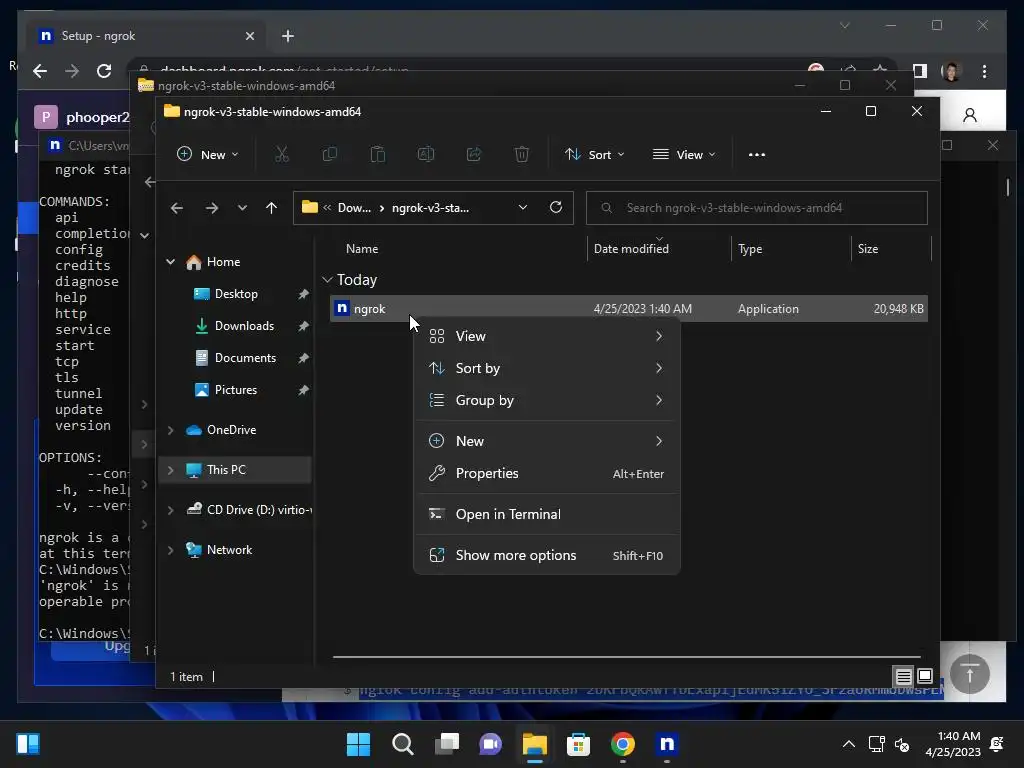This screenshot has height=768, width=1024.
Task: Switch to details view in status bar
Action: pos(903,676)
